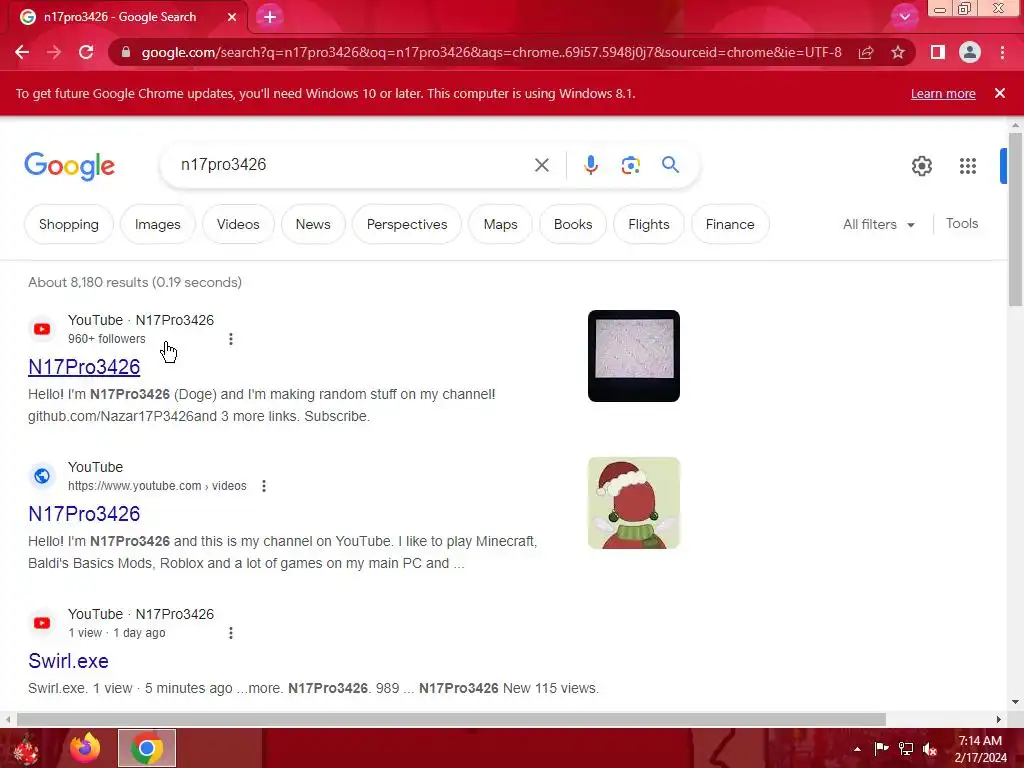This screenshot has height=768, width=1024.
Task: Clear the search box text
Action: click(x=542, y=165)
